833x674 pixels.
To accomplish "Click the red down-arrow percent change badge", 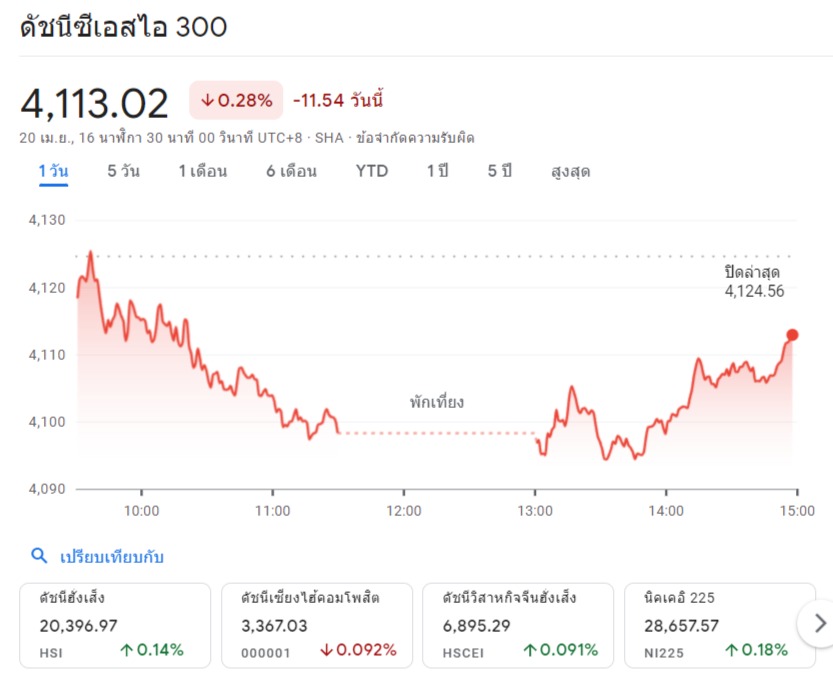I will (236, 100).
